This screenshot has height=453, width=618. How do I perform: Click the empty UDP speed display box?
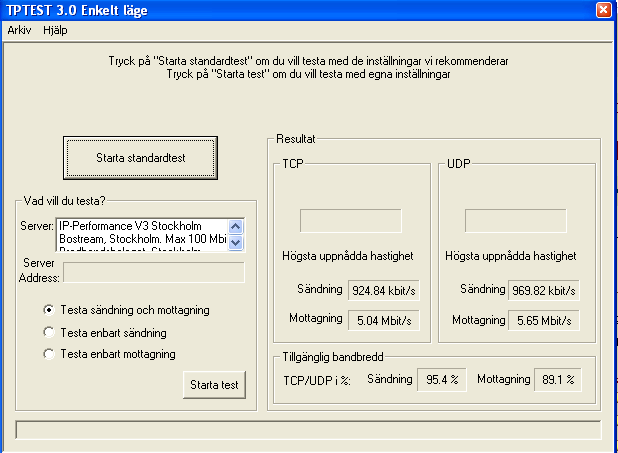pos(516,221)
